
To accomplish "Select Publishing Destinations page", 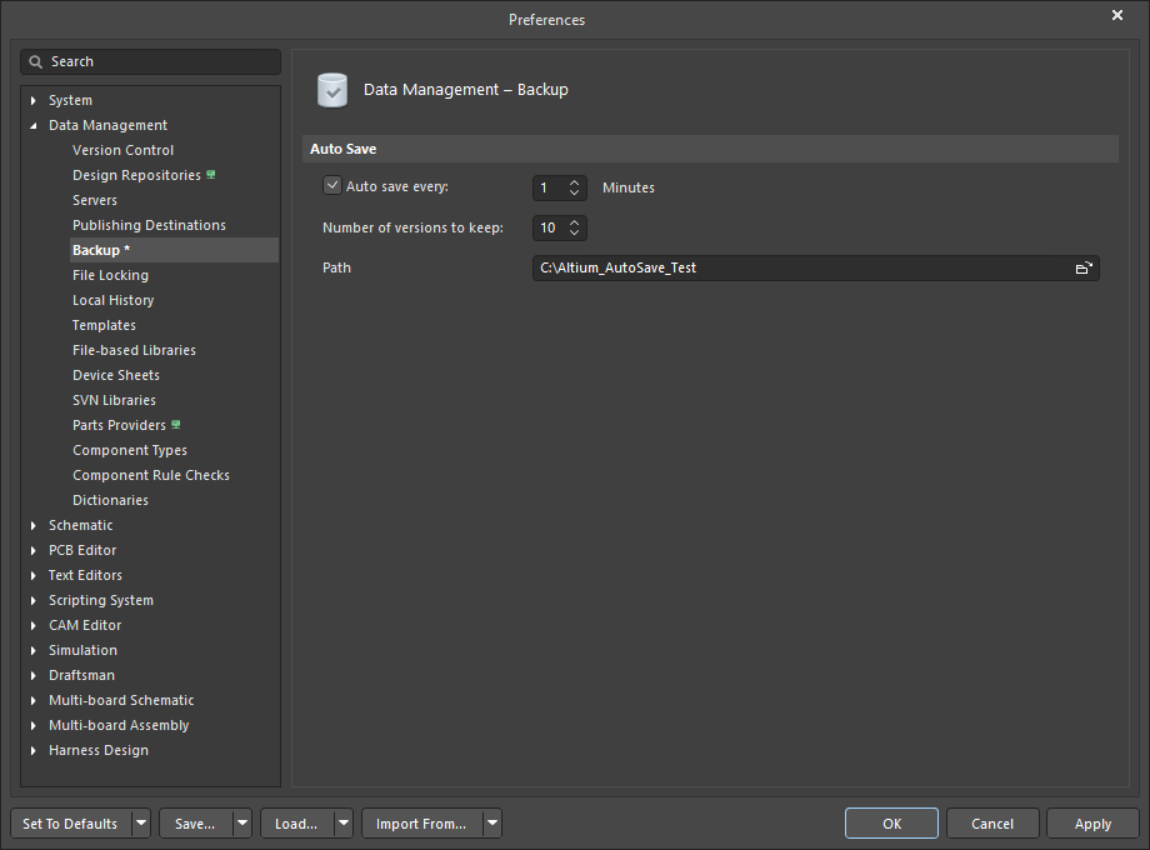I will click(149, 225).
